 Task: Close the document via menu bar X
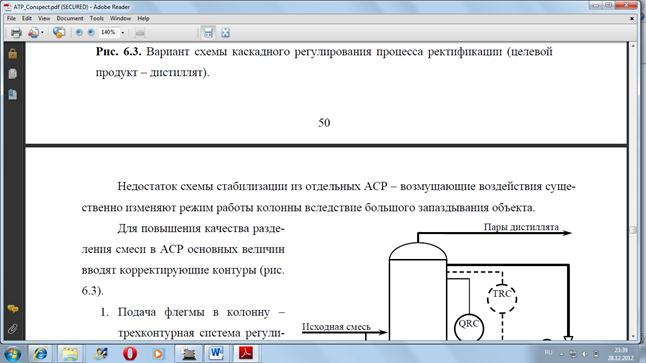(632, 19)
